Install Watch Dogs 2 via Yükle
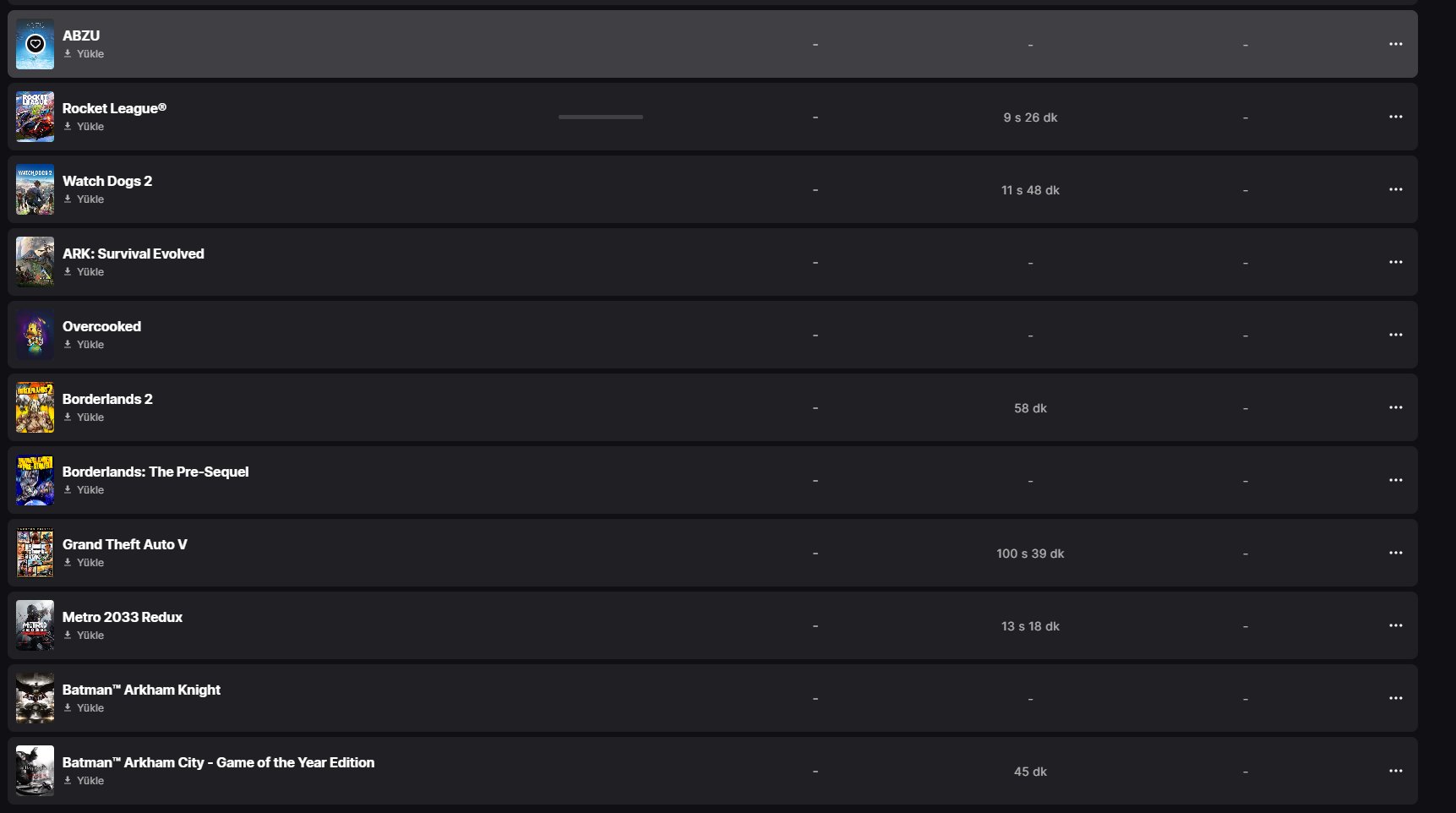Viewport: 1456px width, 813px height. pyautogui.click(x=85, y=199)
